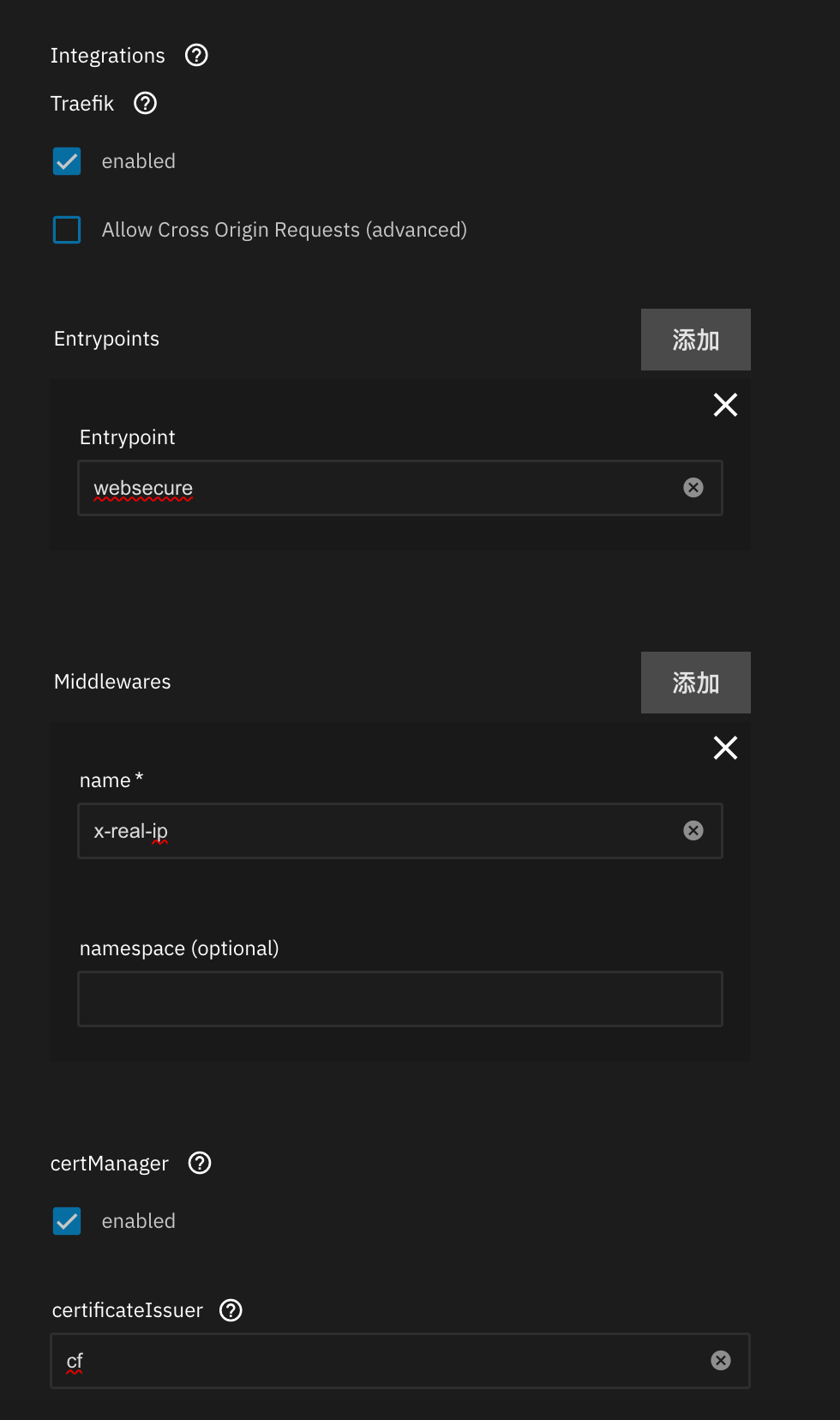840x1420 pixels.
Task: Clear the certificateIssuer cf value
Action: pyautogui.click(x=721, y=1361)
